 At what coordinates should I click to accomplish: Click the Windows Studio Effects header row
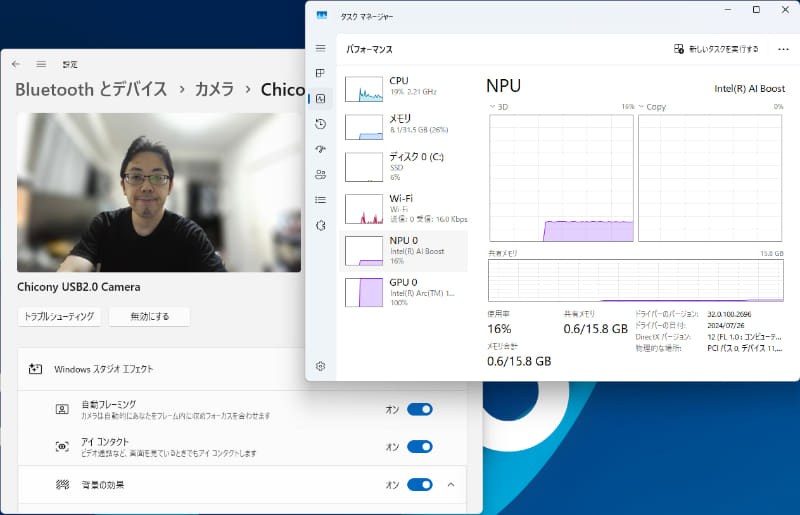coord(242,369)
